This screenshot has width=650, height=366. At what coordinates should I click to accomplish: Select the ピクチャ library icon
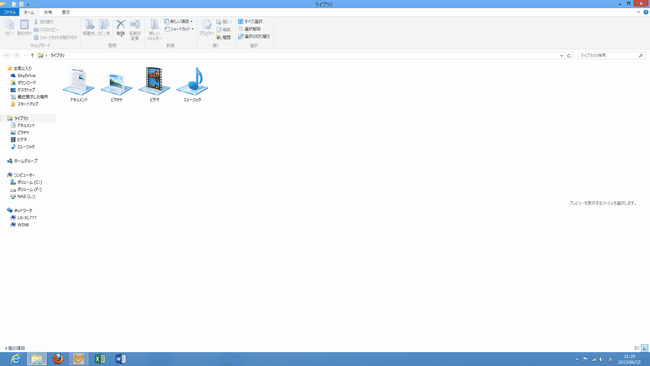click(x=116, y=83)
